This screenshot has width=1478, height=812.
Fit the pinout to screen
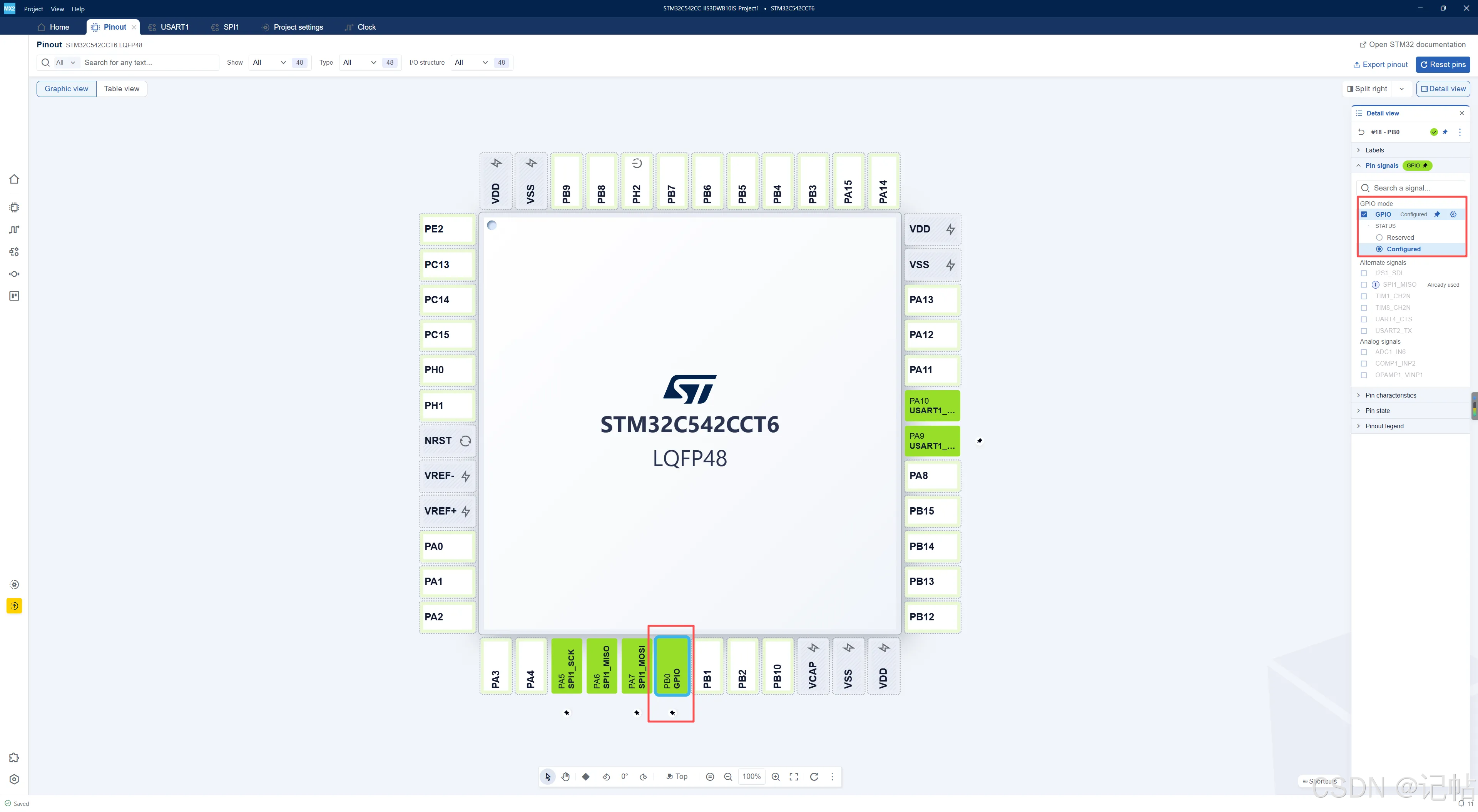(794, 777)
